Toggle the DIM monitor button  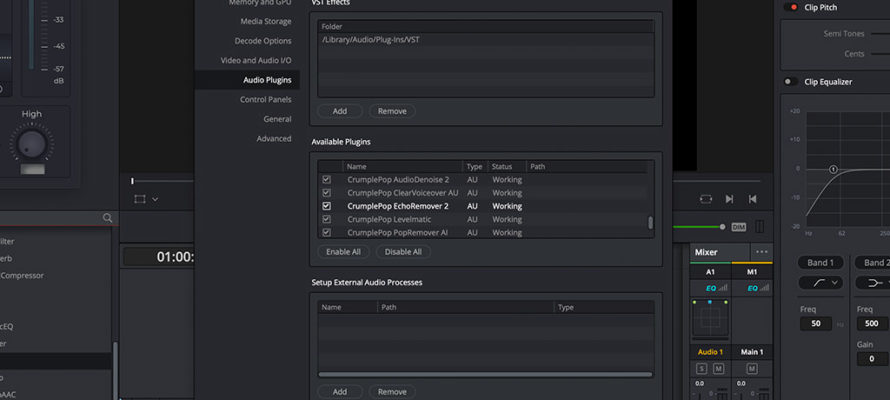coord(738,227)
